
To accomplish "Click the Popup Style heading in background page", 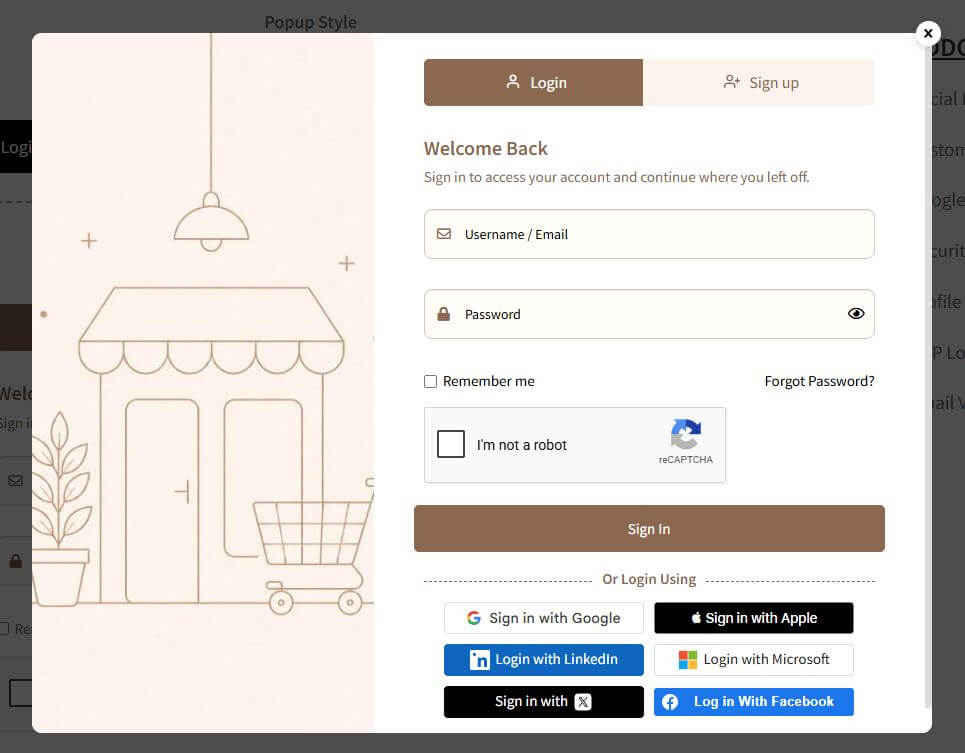I will click(310, 22).
